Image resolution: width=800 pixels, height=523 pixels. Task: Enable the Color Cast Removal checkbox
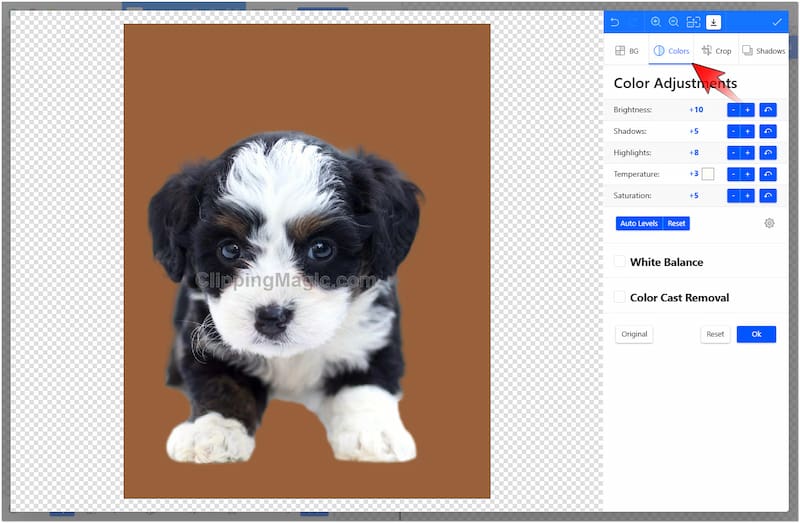620,297
